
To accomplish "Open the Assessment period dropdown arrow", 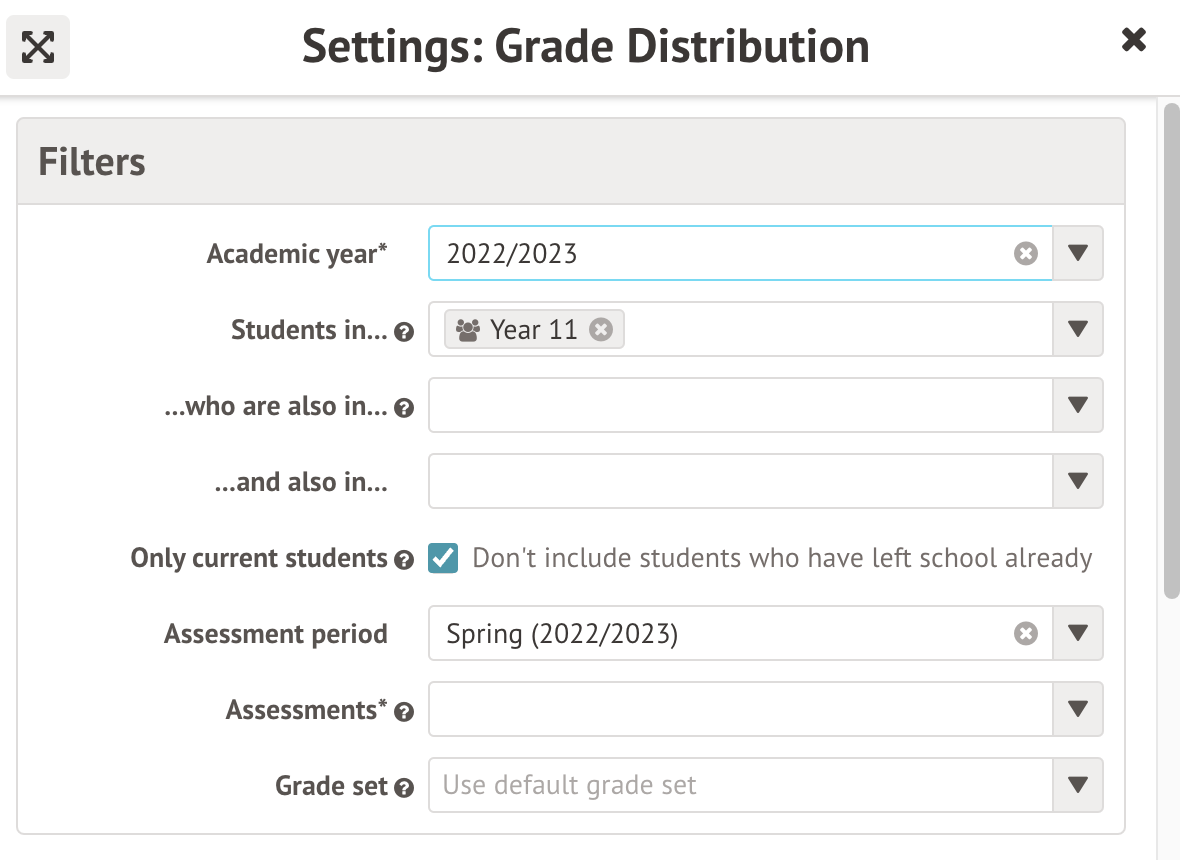I will [1077, 633].
